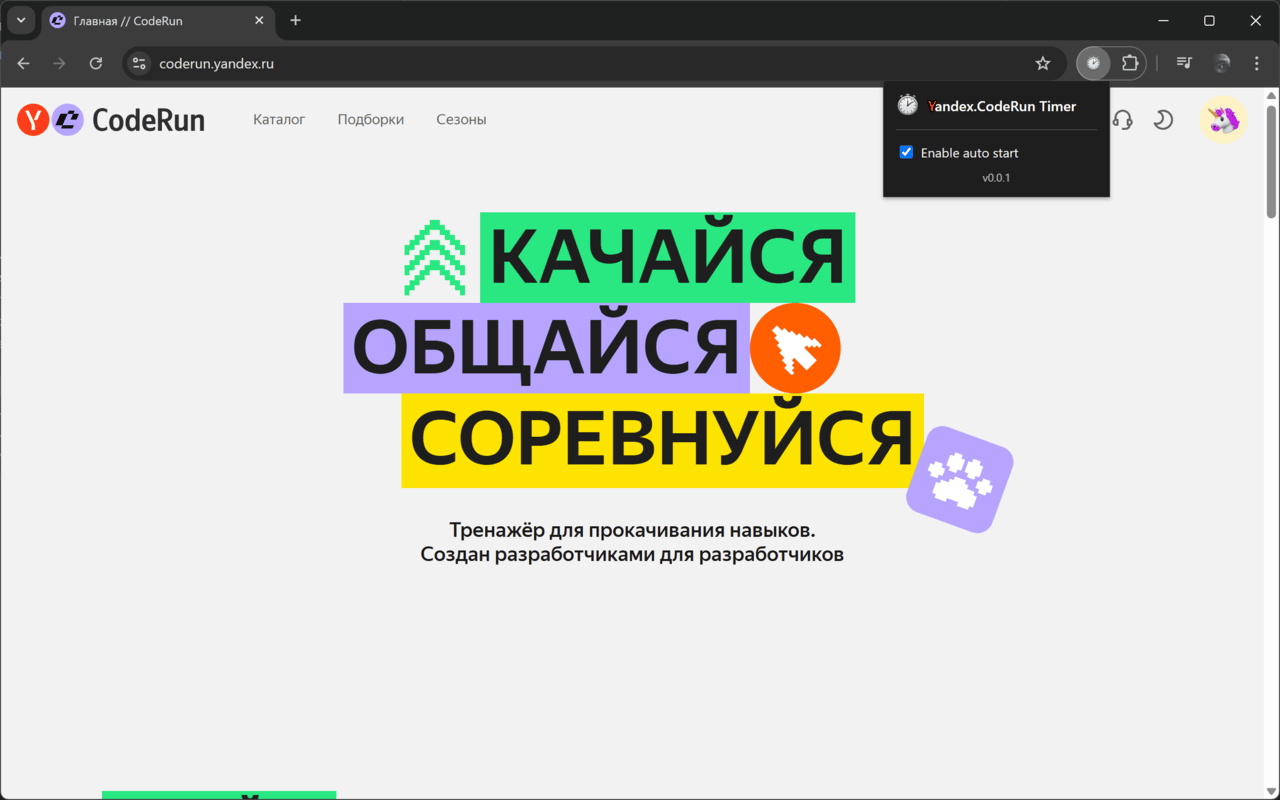Enable auto start in the Timer popup
Image resolution: width=1280 pixels, height=800 pixels.
click(x=906, y=152)
